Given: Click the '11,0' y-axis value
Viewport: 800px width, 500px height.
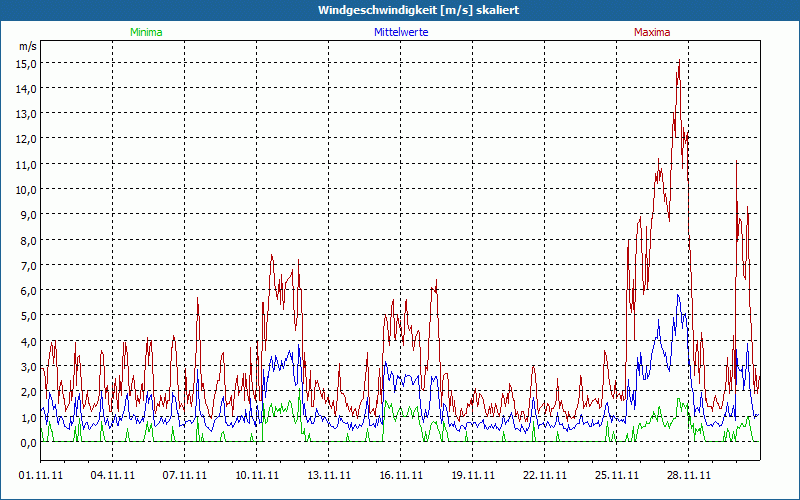Looking at the screenshot, I should click(x=26, y=165).
